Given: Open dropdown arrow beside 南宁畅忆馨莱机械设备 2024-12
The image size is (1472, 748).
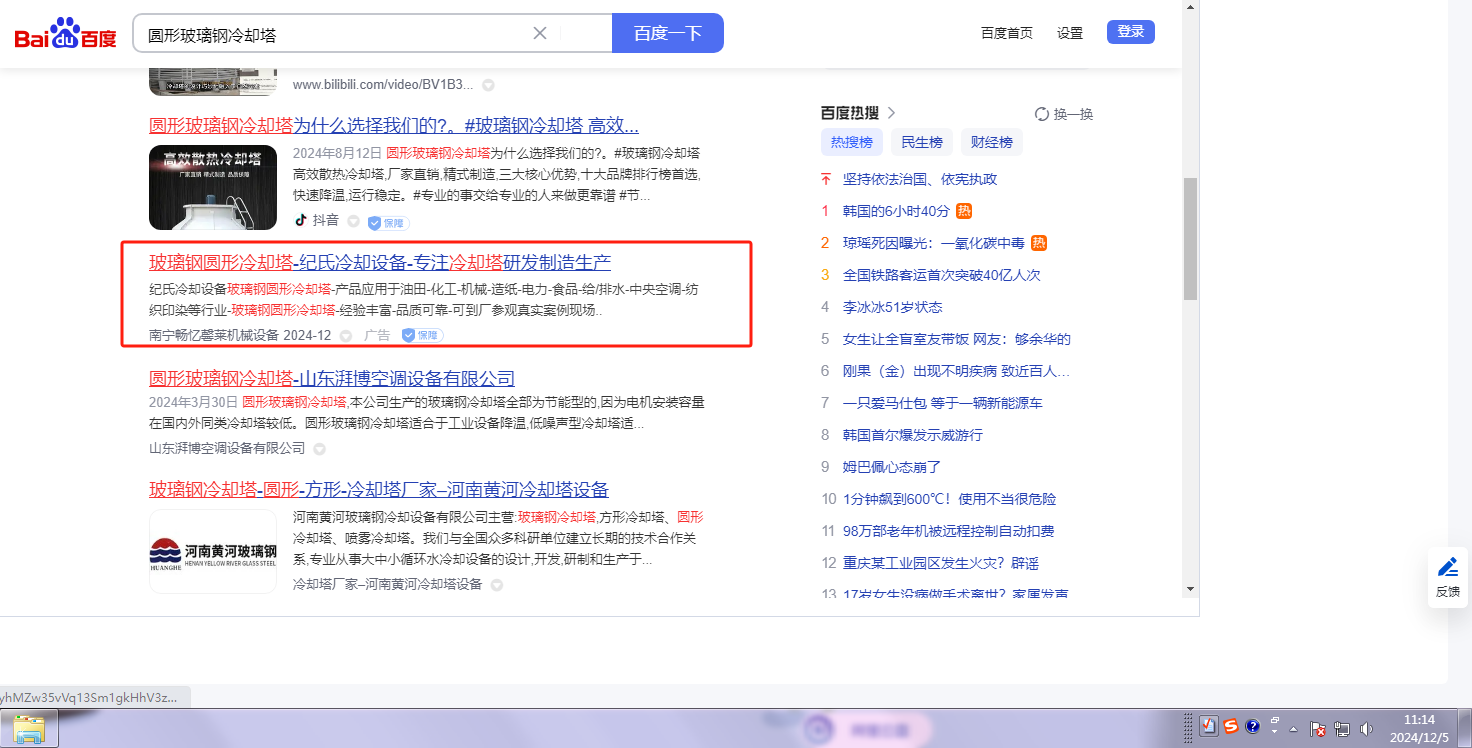Looking at the screenshot, I should pos(346,336).
